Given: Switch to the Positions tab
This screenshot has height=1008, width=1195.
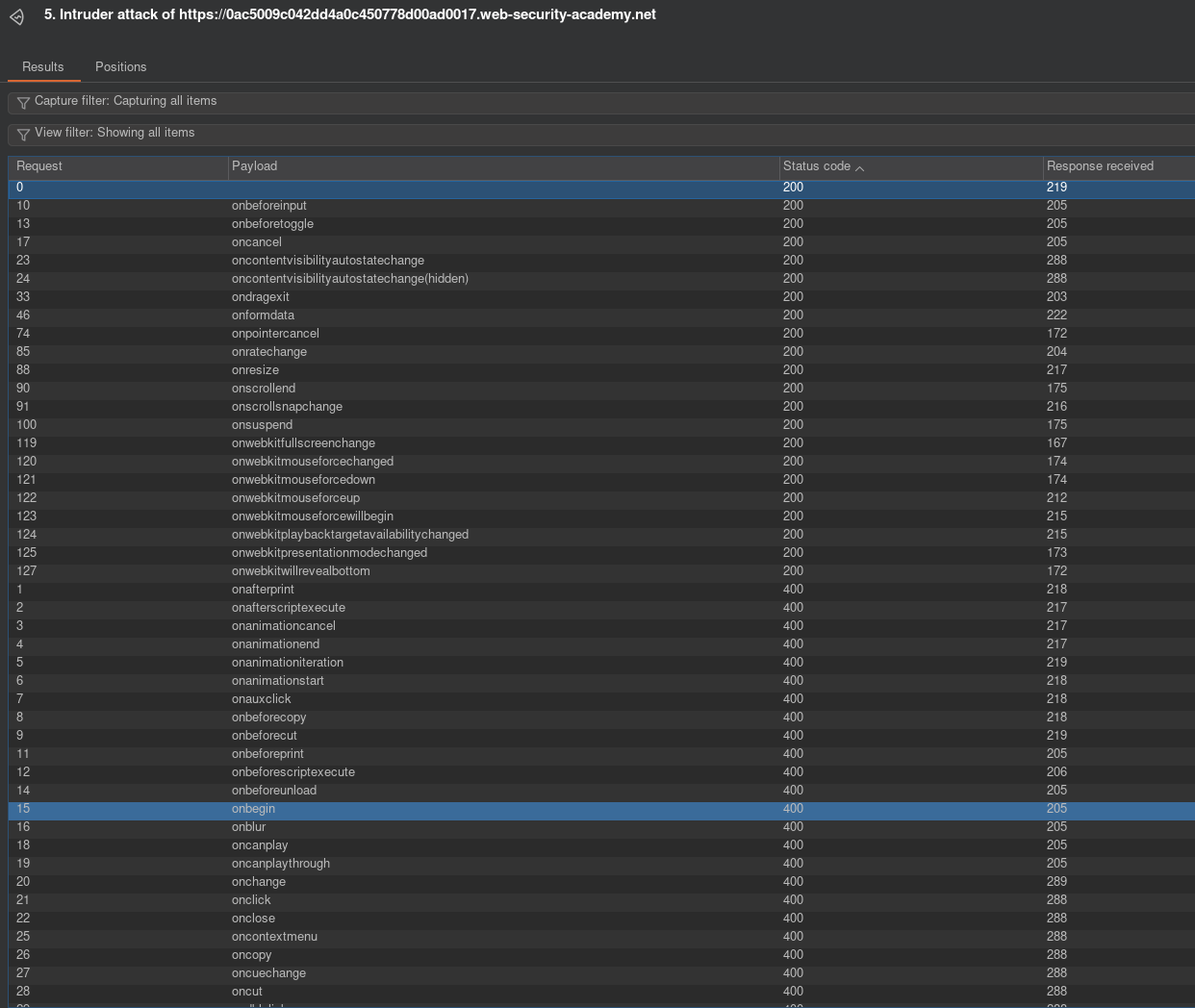Looking at the screenshot, I should 120,66.
